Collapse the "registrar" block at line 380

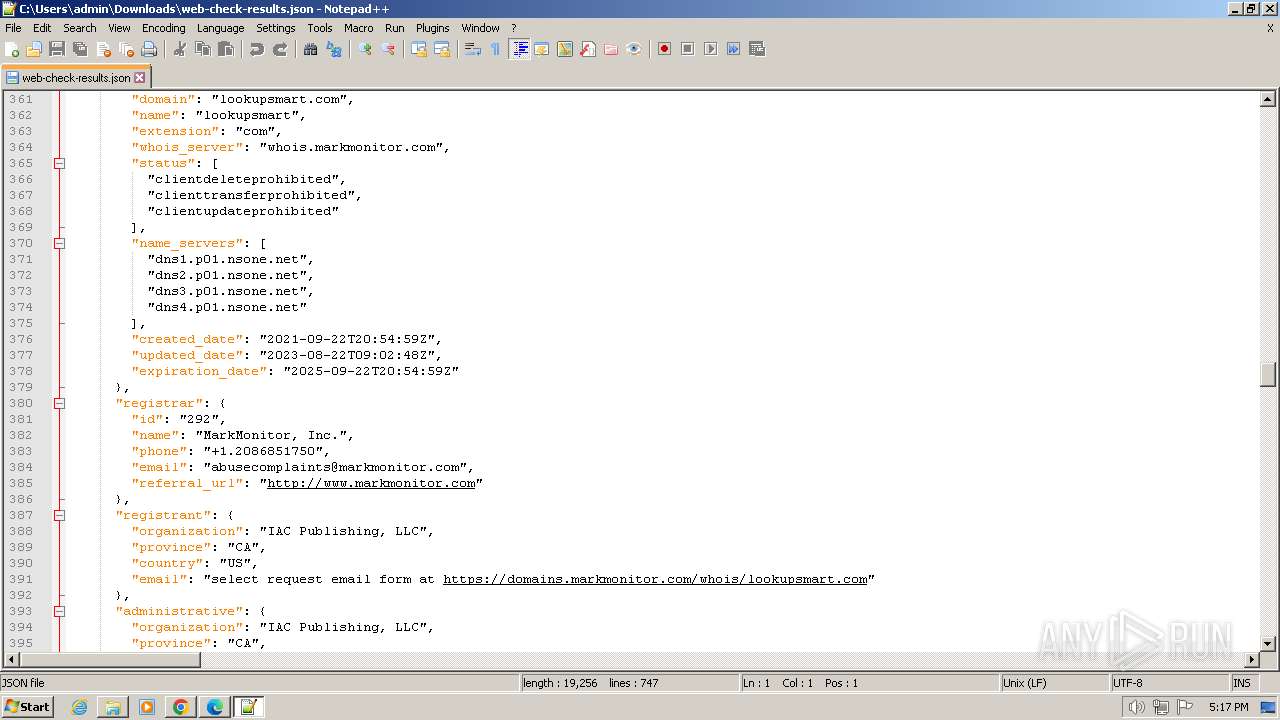pos(59,403)
